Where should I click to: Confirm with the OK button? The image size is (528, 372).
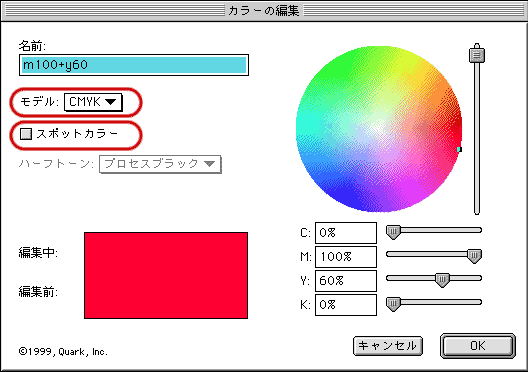[477, 346]
